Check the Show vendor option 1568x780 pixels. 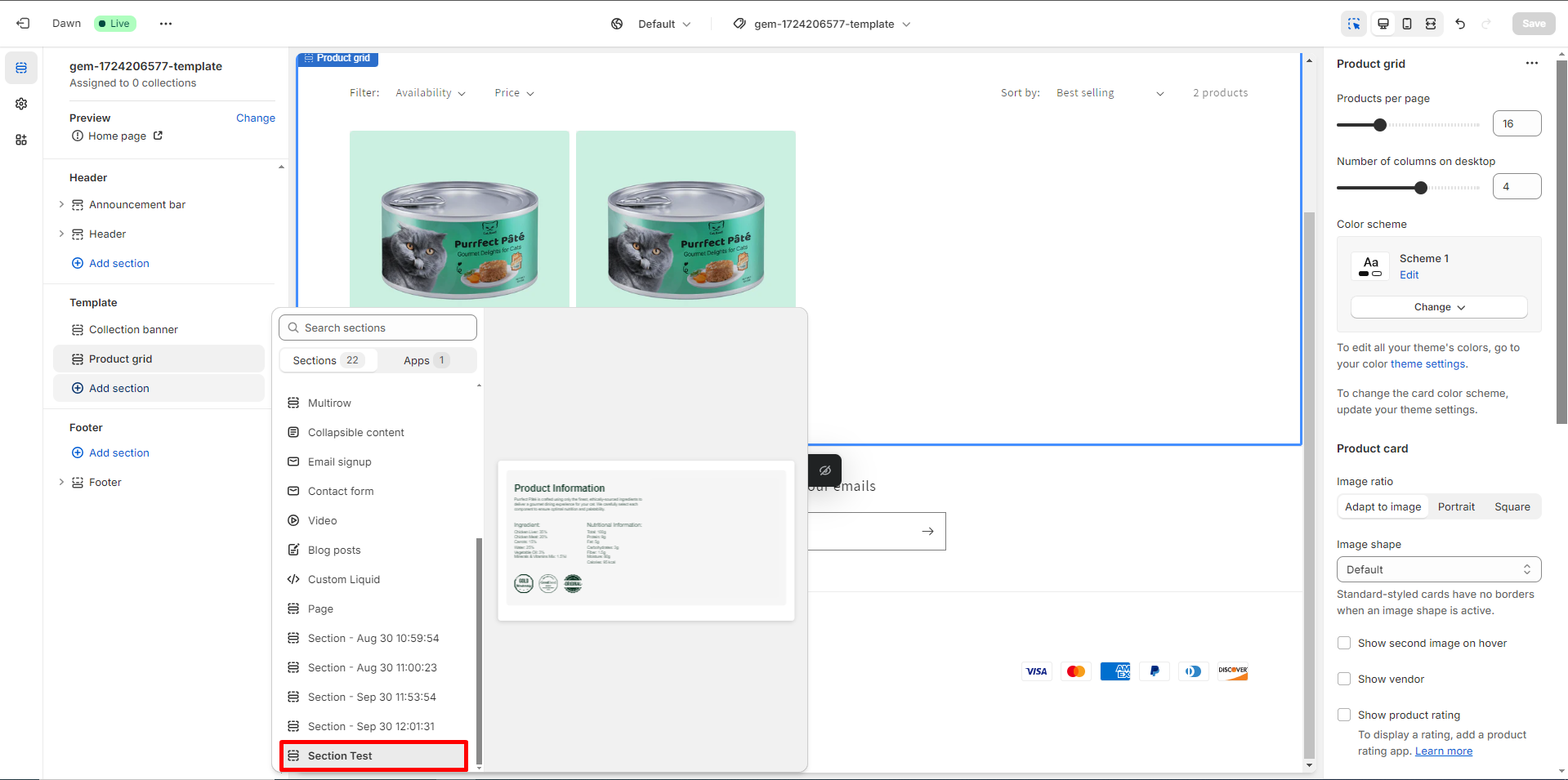tap(1343, 679)
